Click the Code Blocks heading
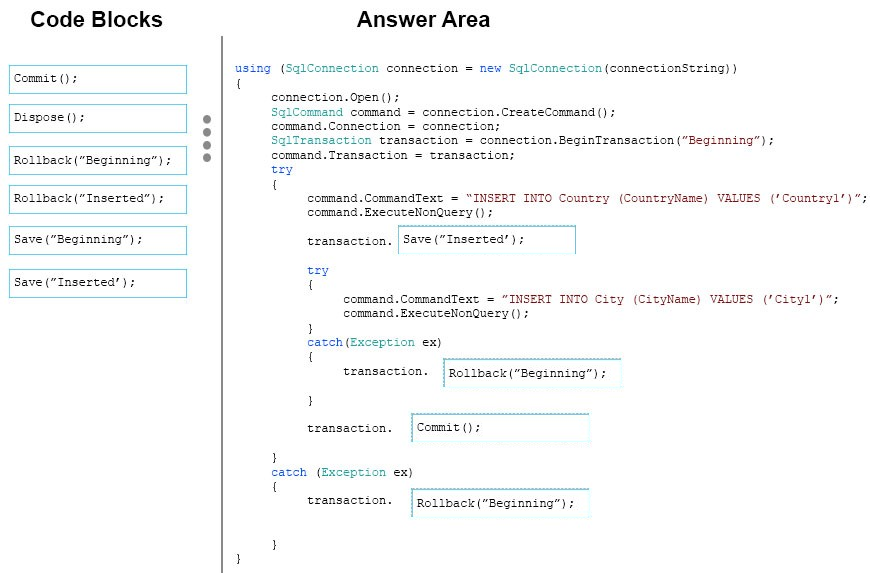Image resolution: width=870 pixels, height=573 pixels. tap(96, 20)
